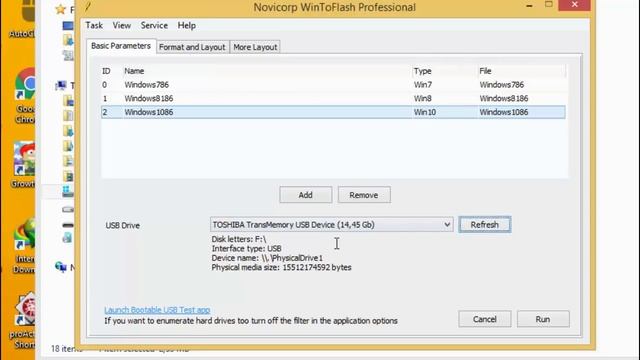
Task: Click the ID column header
Action: 106,71
